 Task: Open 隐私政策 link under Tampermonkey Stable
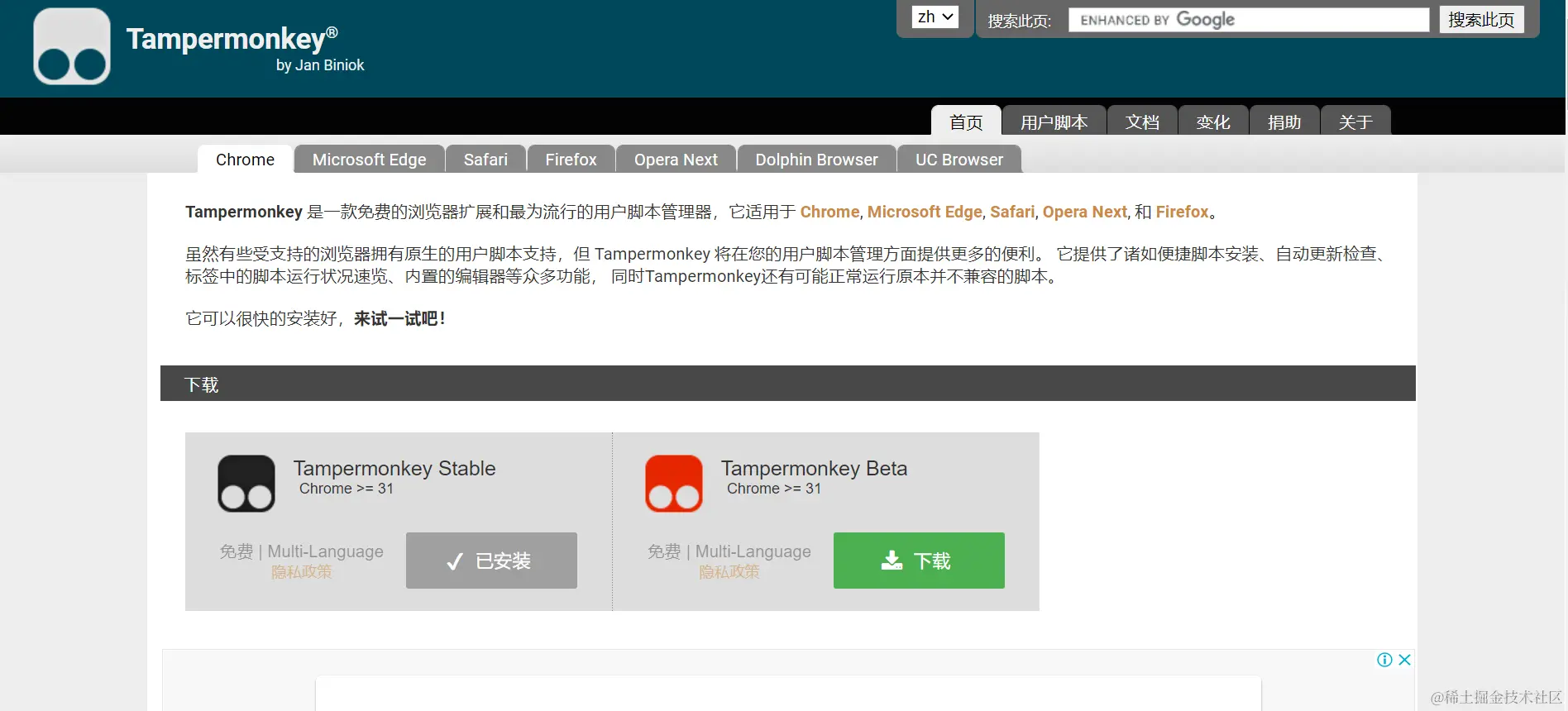click(x=301, y=572)
